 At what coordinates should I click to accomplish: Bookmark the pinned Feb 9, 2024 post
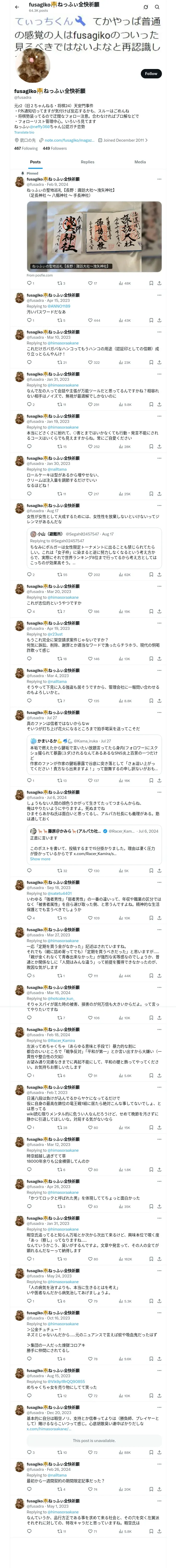[x=150, y=283]
